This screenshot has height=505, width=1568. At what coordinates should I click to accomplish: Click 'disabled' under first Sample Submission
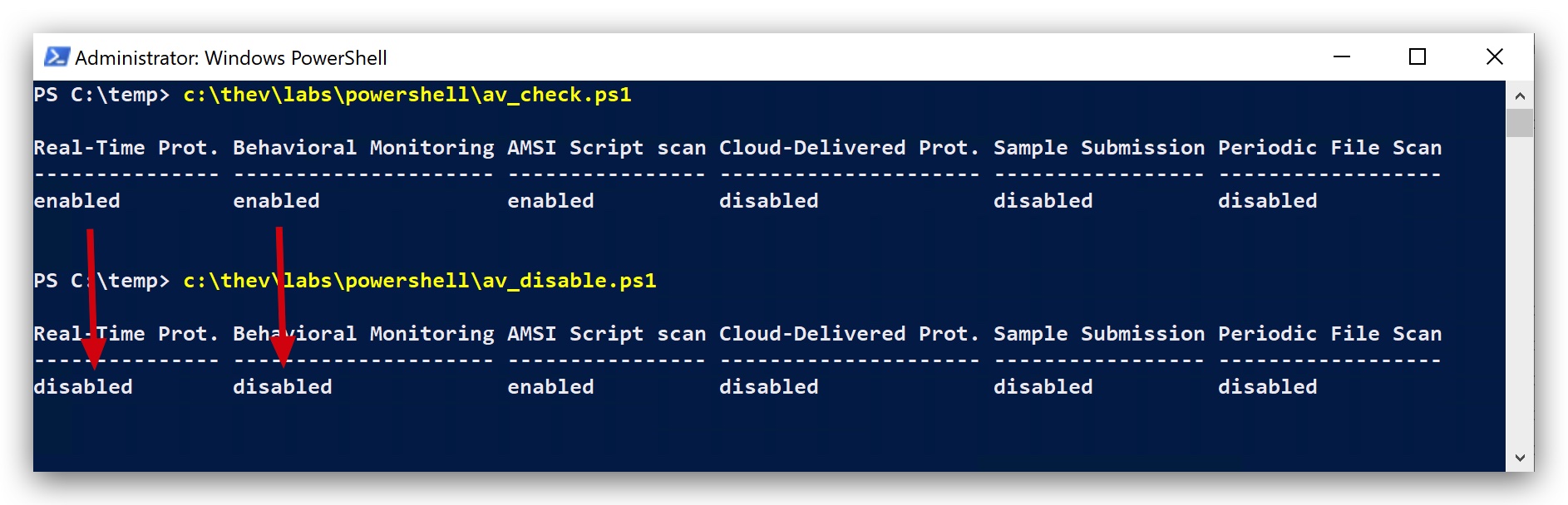[1043, 201]
